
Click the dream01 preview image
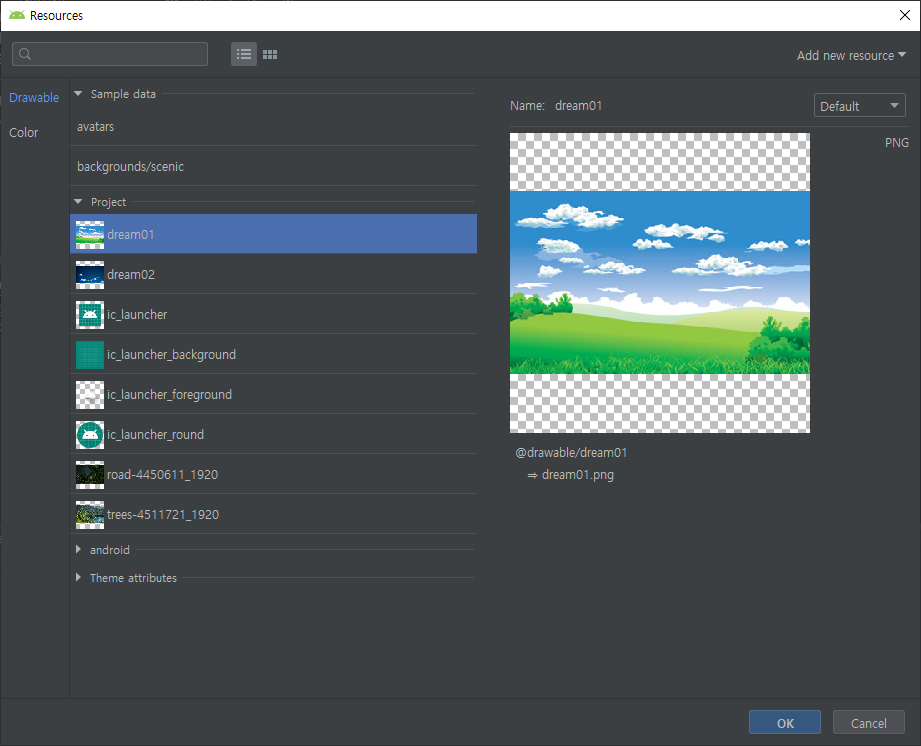coord(660,283)
